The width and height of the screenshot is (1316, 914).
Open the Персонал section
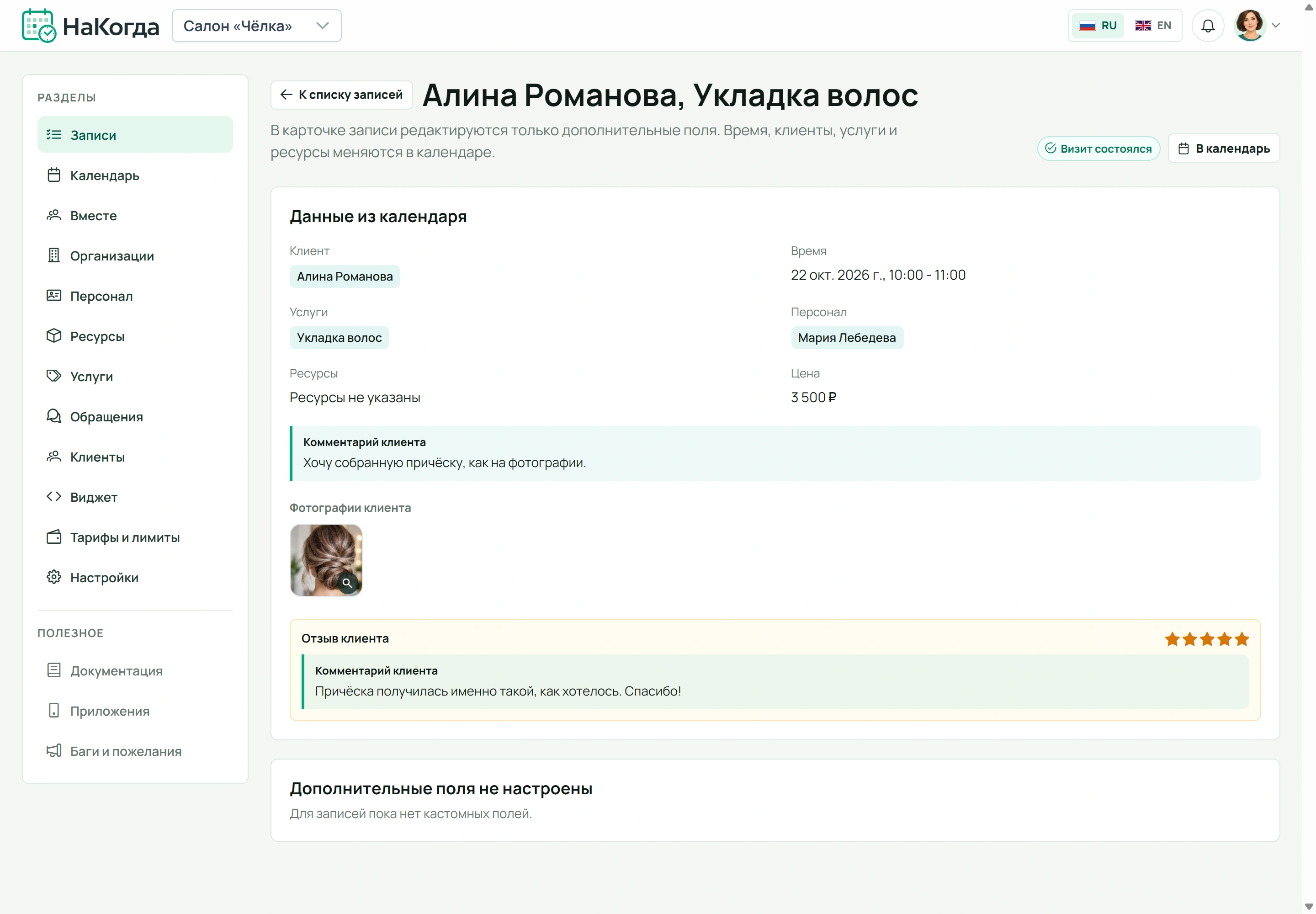pyautogui.click(x=135, y=296)
